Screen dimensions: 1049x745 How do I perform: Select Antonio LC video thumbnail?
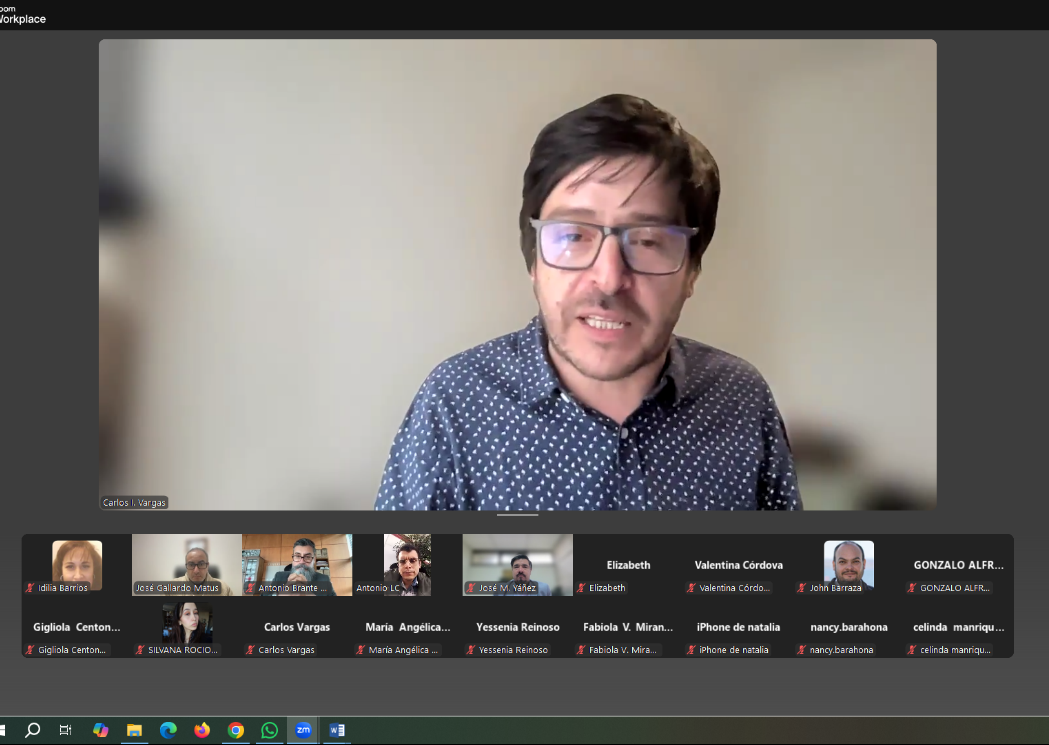(407, 564)
